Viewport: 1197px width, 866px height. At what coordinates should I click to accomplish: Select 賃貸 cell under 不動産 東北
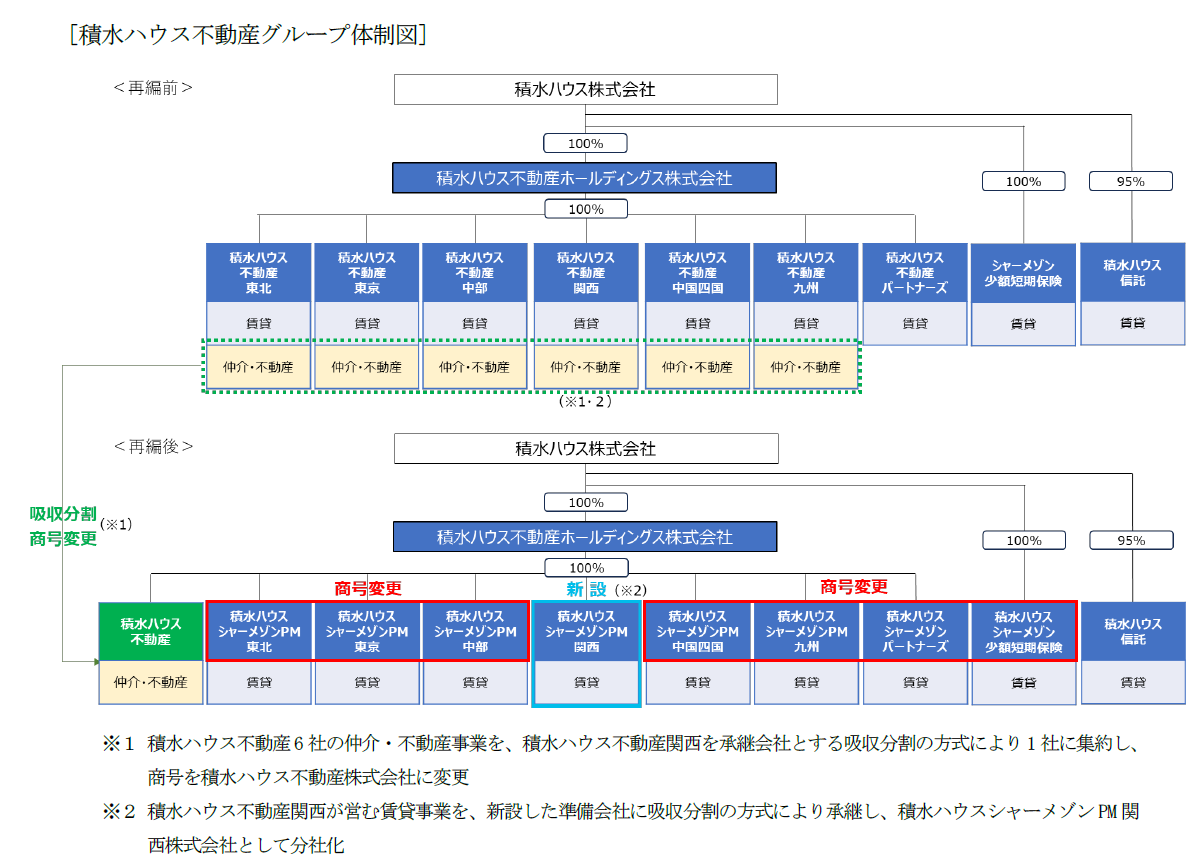pos(259,323)
